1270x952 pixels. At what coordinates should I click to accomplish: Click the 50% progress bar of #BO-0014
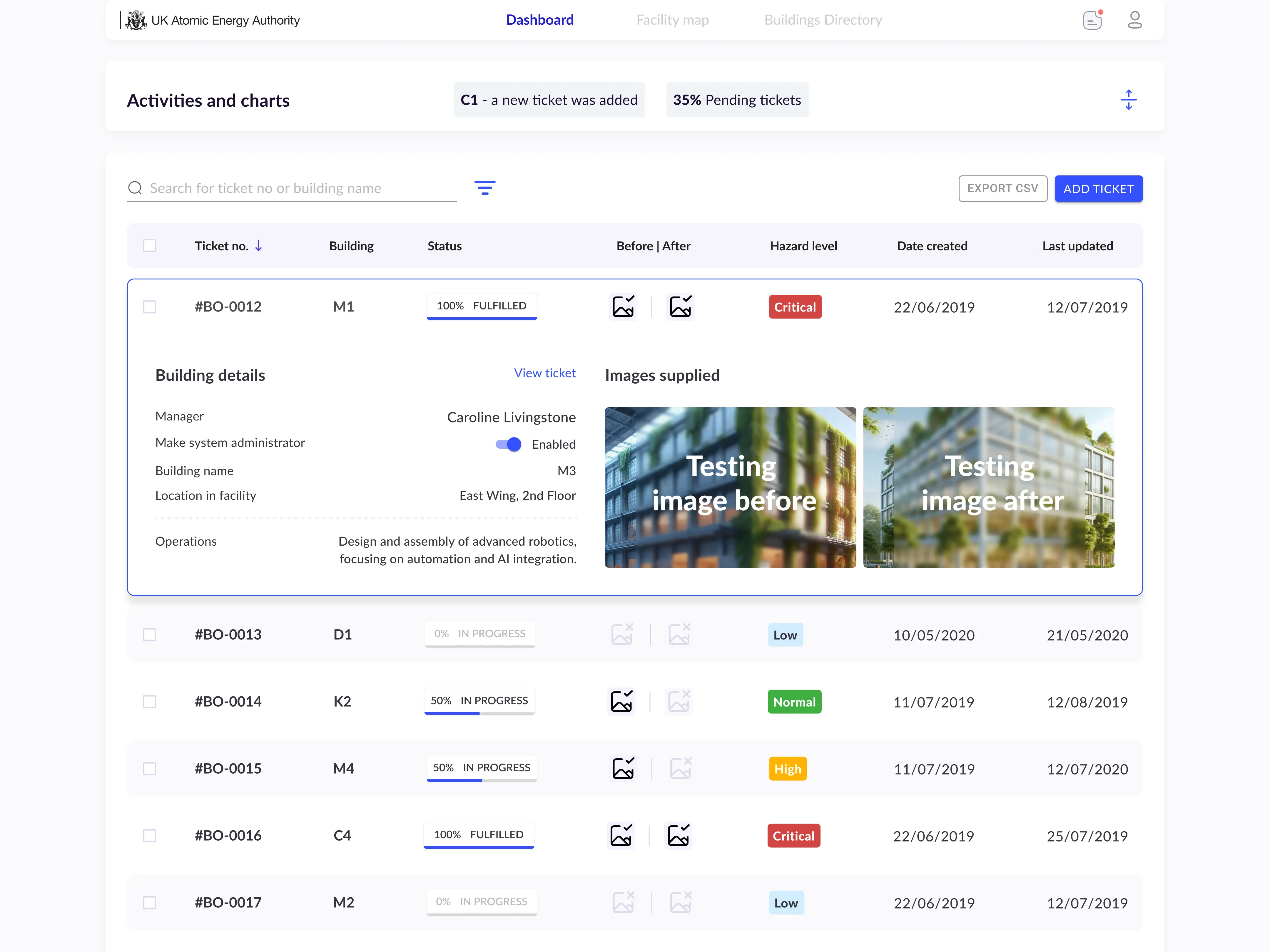(479, 701)
